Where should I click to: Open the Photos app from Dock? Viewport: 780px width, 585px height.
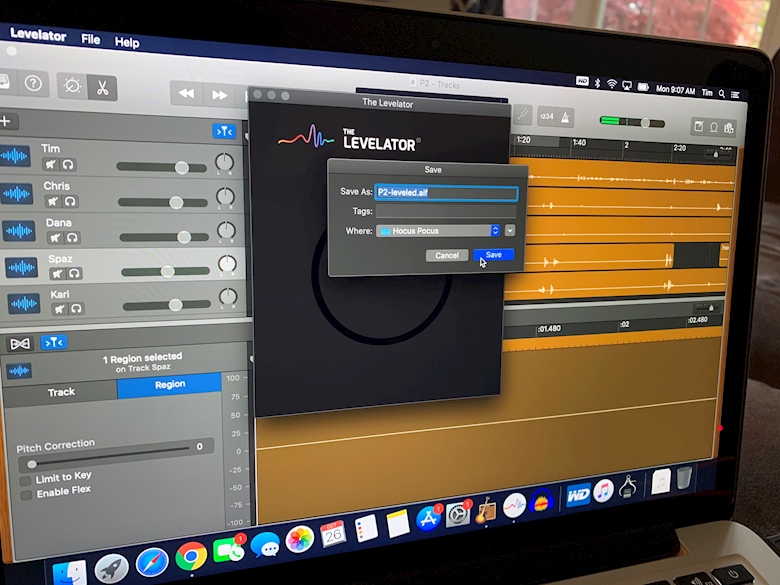pyautogui.click(x=300, y=539)
